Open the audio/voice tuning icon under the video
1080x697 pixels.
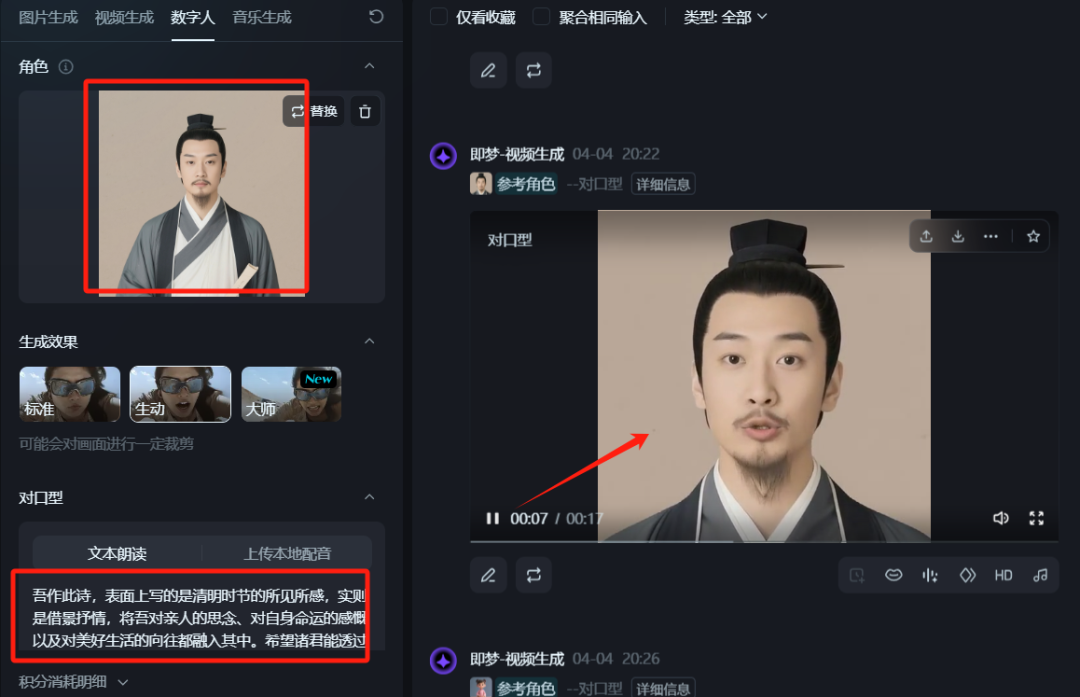coord(930,575)
